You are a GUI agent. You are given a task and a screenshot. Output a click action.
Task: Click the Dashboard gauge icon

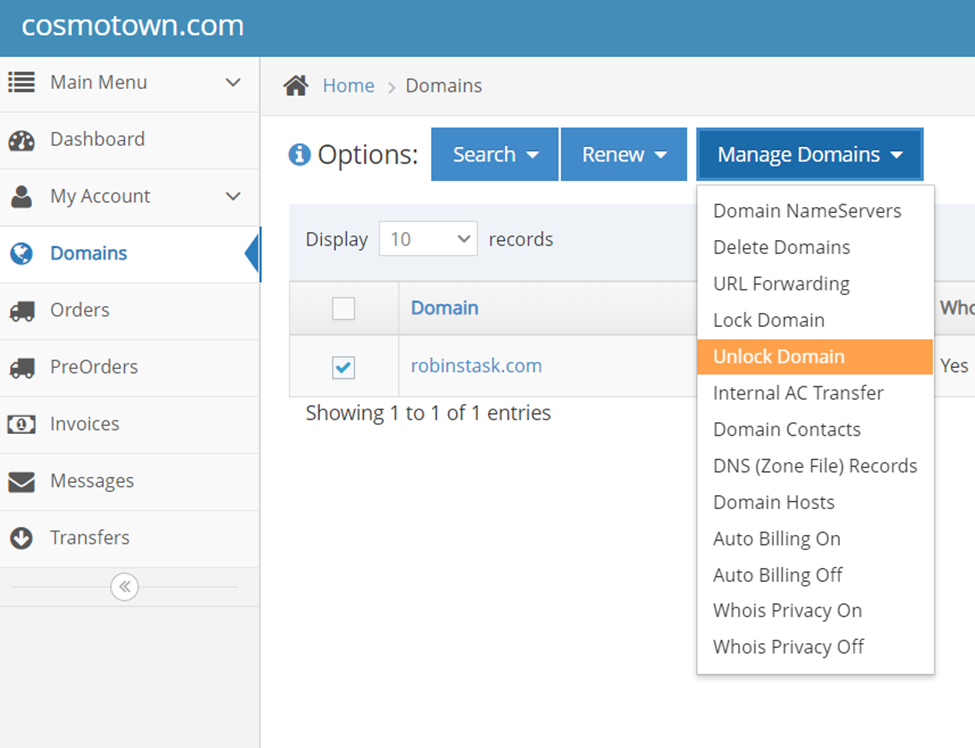coord(21,140)
